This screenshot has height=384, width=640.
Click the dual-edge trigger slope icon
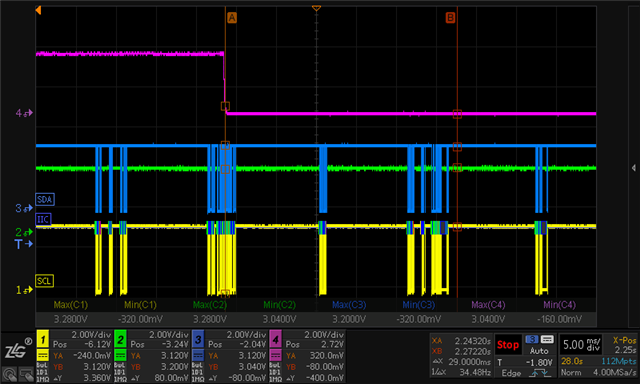[539, 373]
